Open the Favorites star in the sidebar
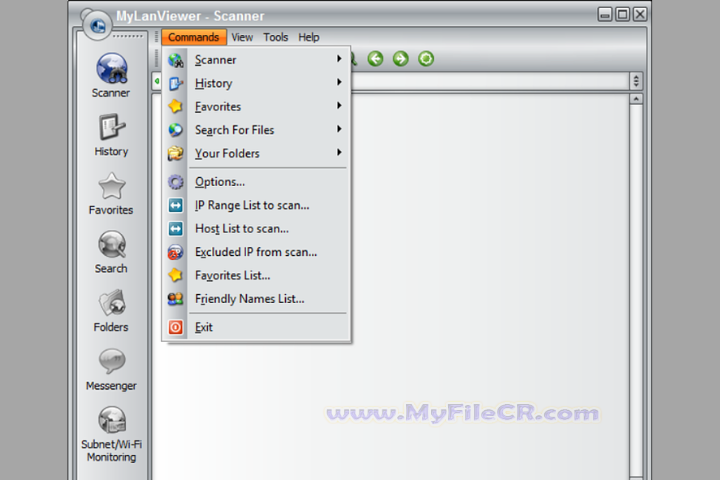This screenshot has height=480, width=720. tap(111, 193)
